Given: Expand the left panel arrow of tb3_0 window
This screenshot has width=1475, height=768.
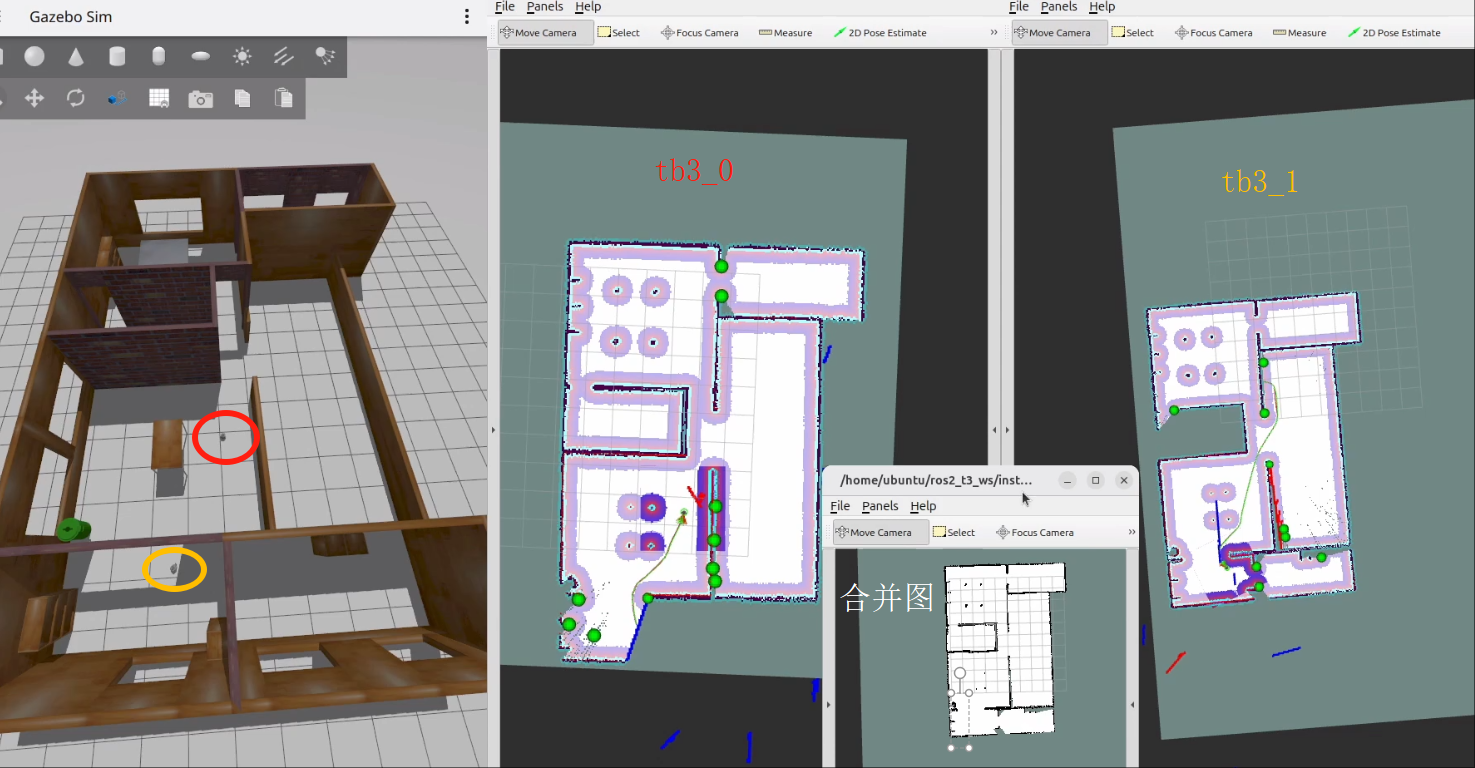Looking at the screenshot, I should 493,430.
